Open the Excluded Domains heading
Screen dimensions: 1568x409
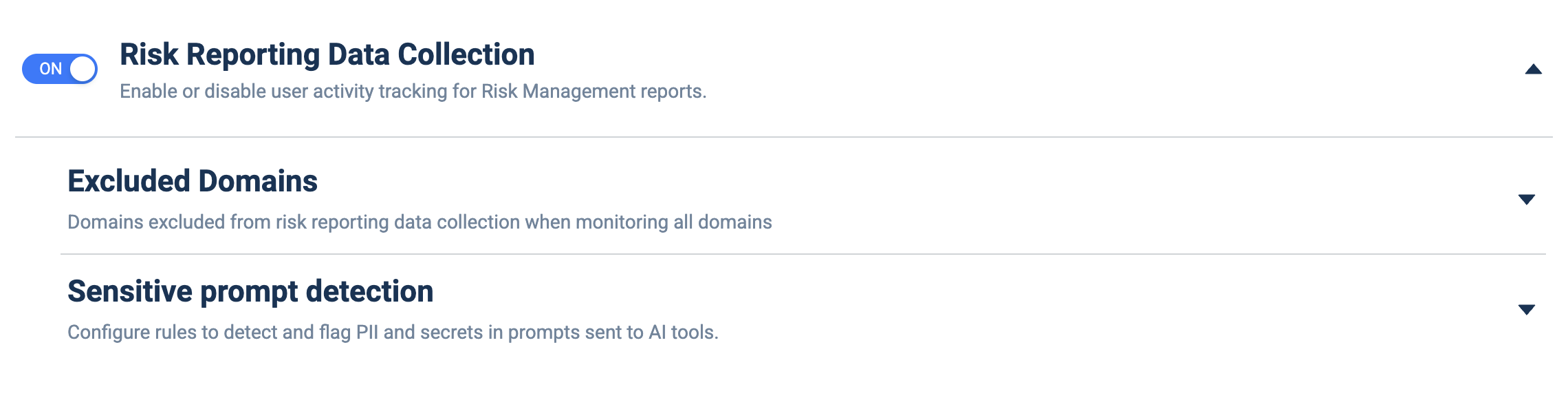click(x=193, y=181)
